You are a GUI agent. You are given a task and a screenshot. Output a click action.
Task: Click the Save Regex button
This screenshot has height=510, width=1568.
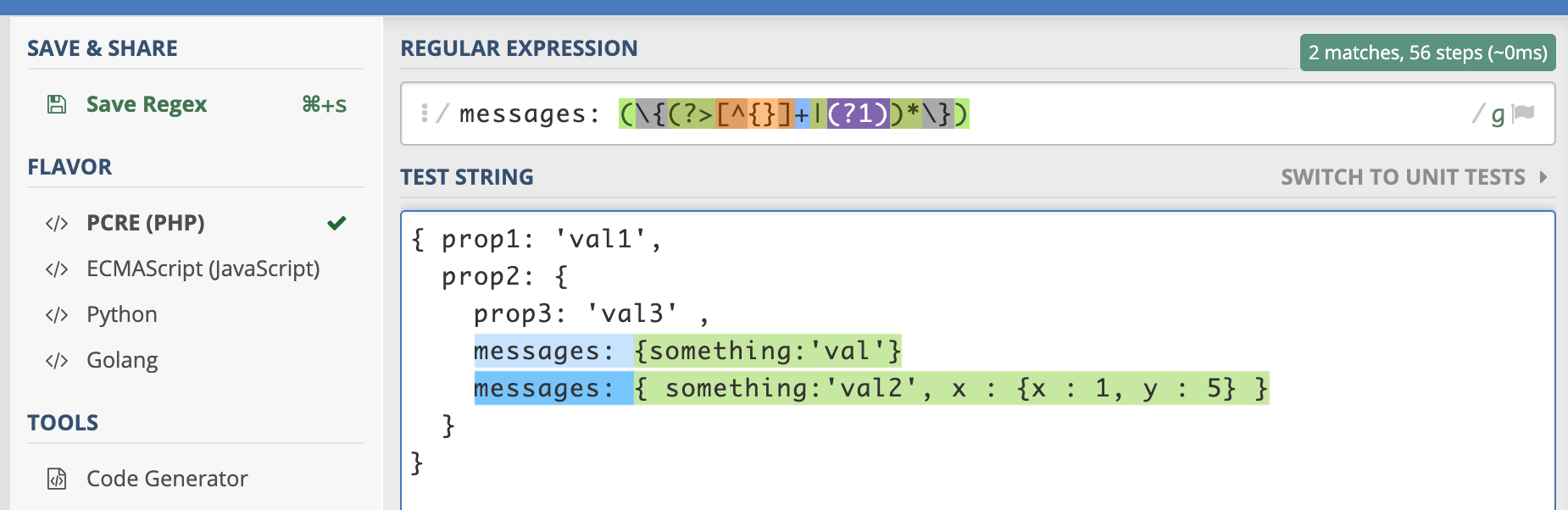point(146,103)
